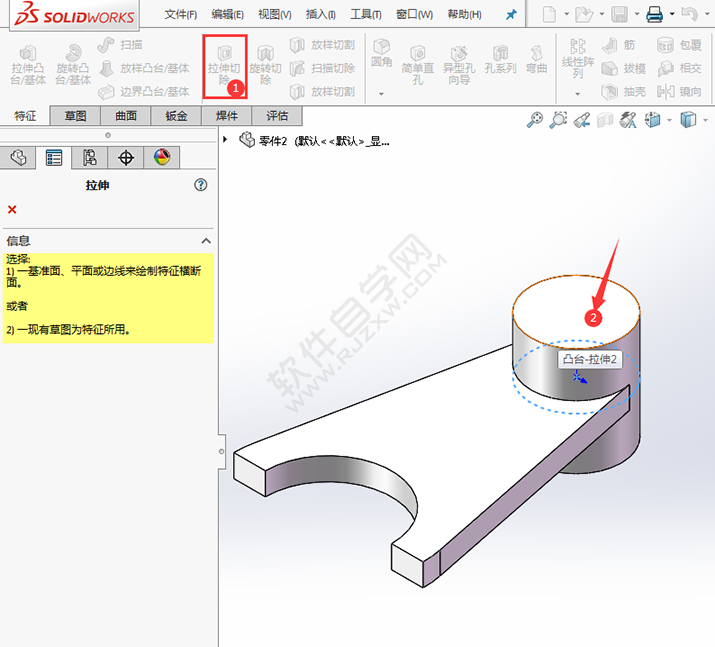This screenshot has width=715, height=647.
Task: Open the DimXpertManager crosshair tab
Action: coord(125,158)
